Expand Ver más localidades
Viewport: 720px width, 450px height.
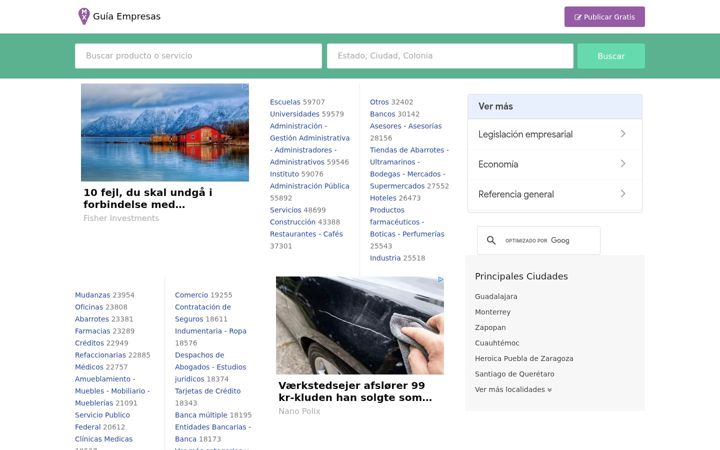(513, 389)
